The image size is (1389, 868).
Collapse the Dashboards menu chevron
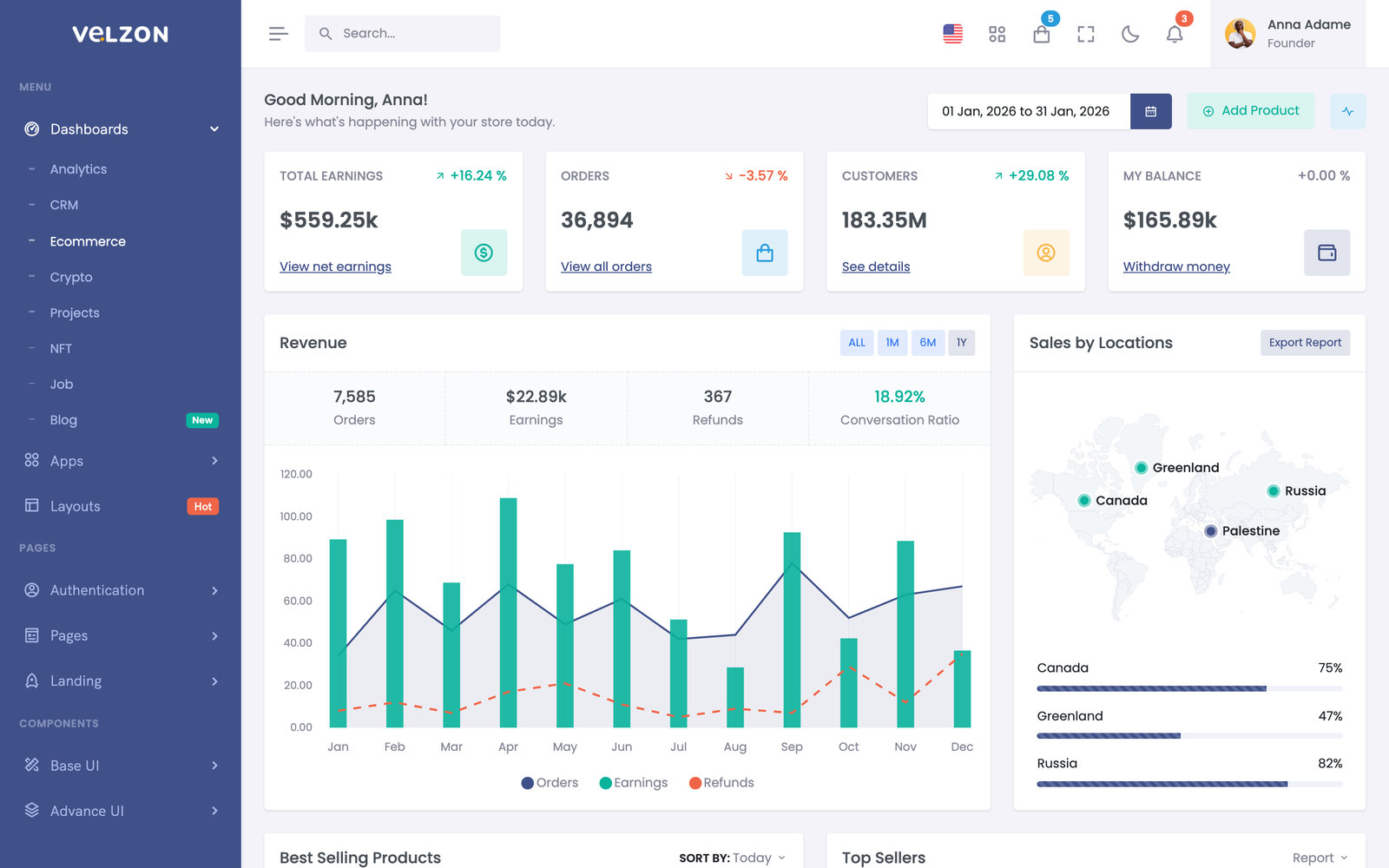(214, 129)
